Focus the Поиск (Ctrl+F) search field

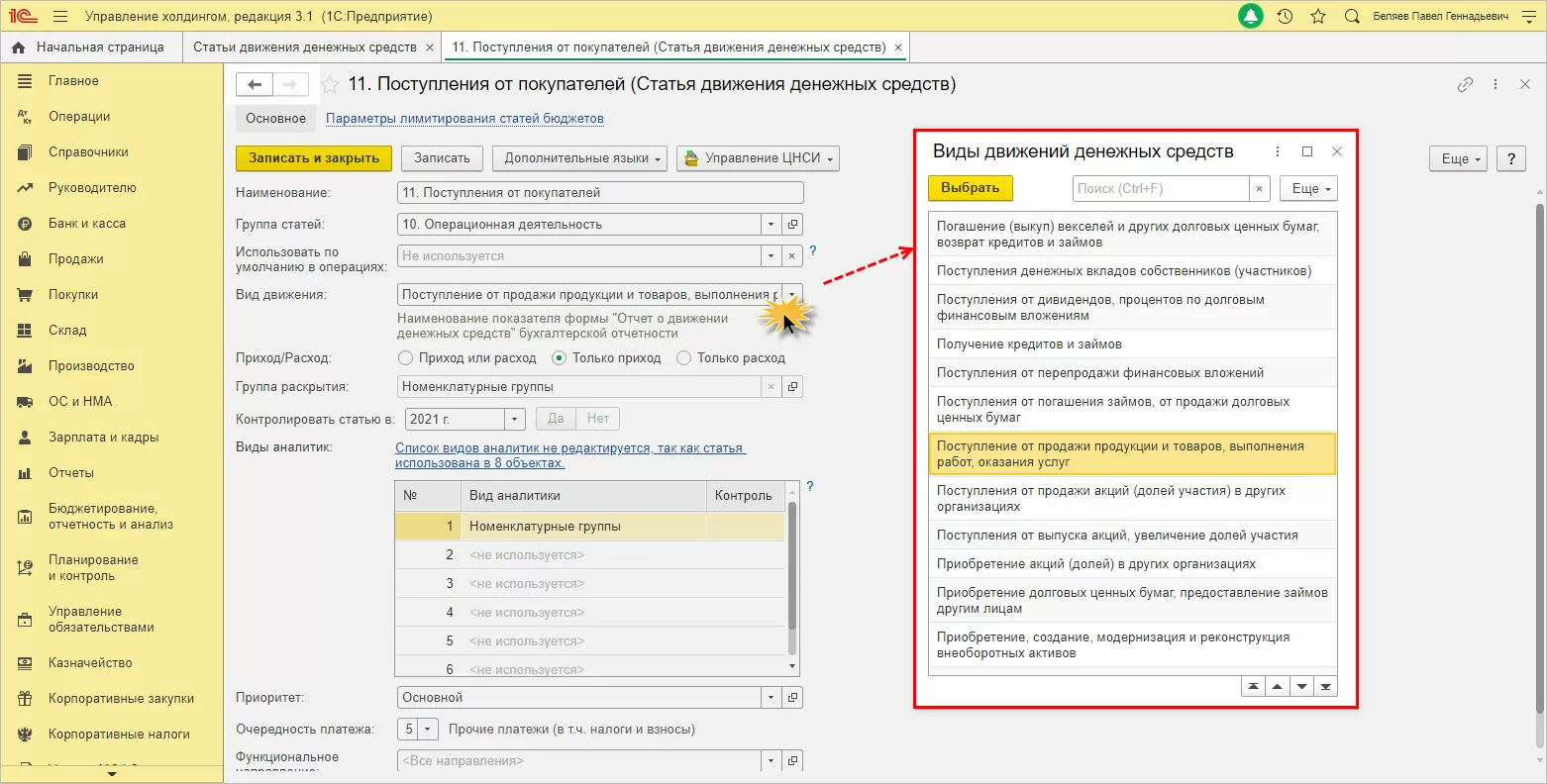[1160, 188]
